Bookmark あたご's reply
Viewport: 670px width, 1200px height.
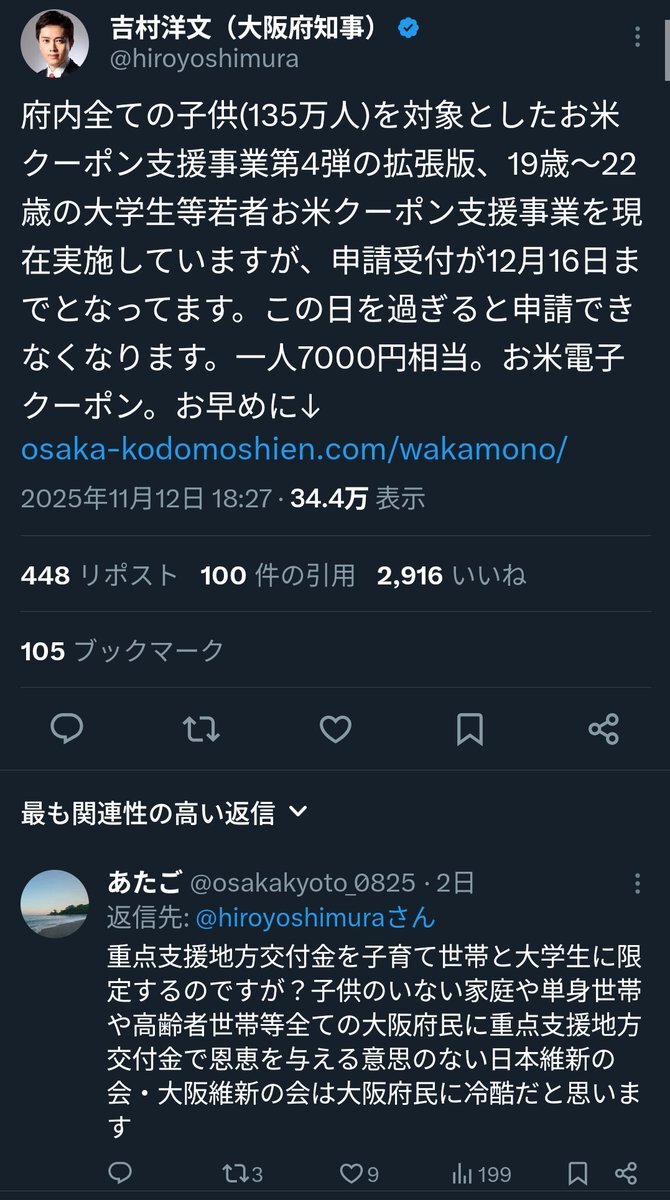pyautogui.click(x=577, y=1172)
